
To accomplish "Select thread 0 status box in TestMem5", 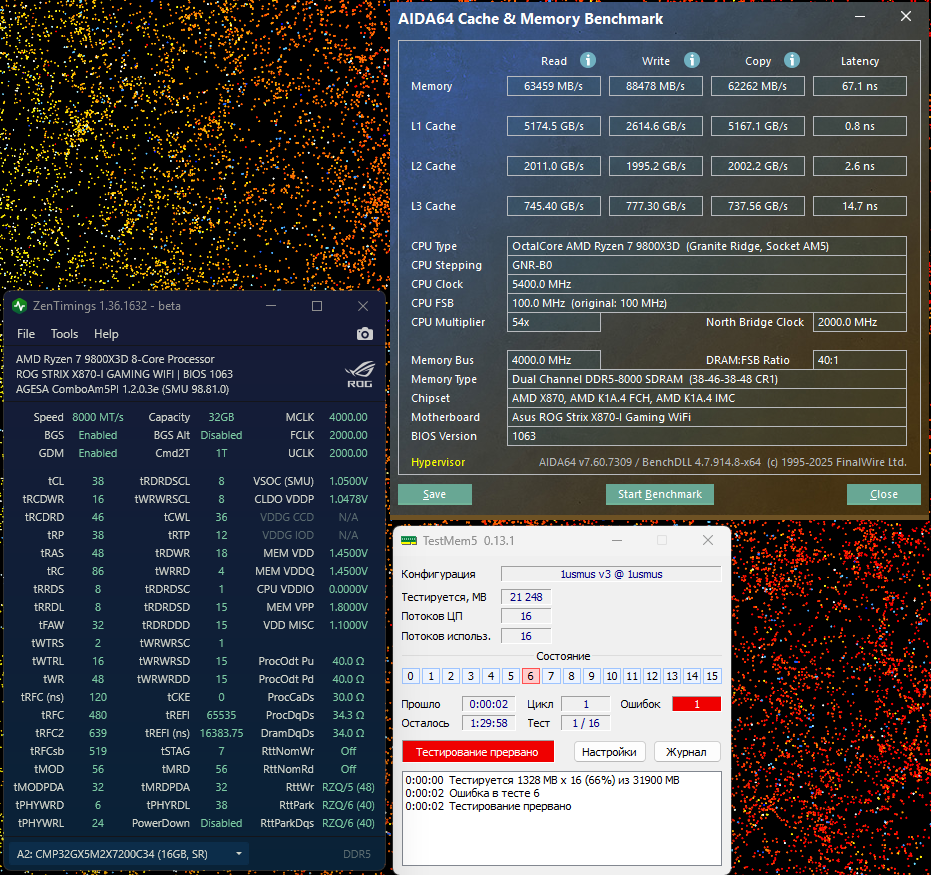I will point(410,676).
